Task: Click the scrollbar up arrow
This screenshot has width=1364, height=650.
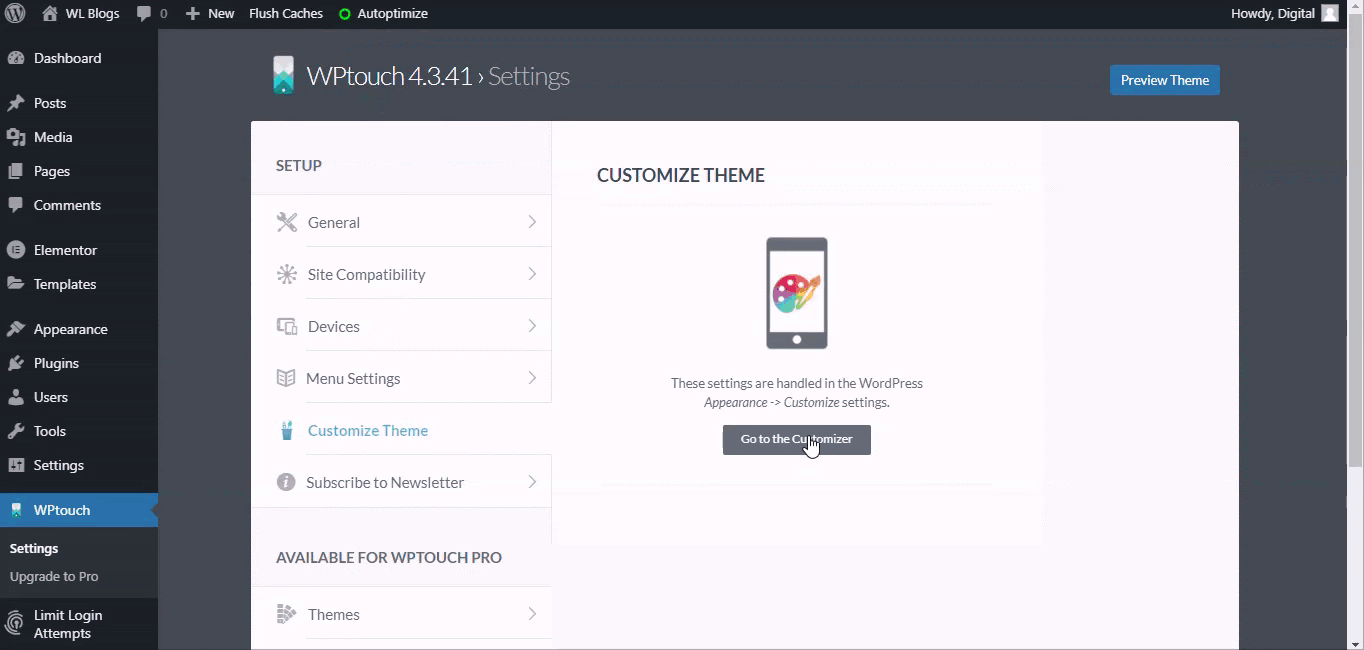Action: coord(1355,6)
